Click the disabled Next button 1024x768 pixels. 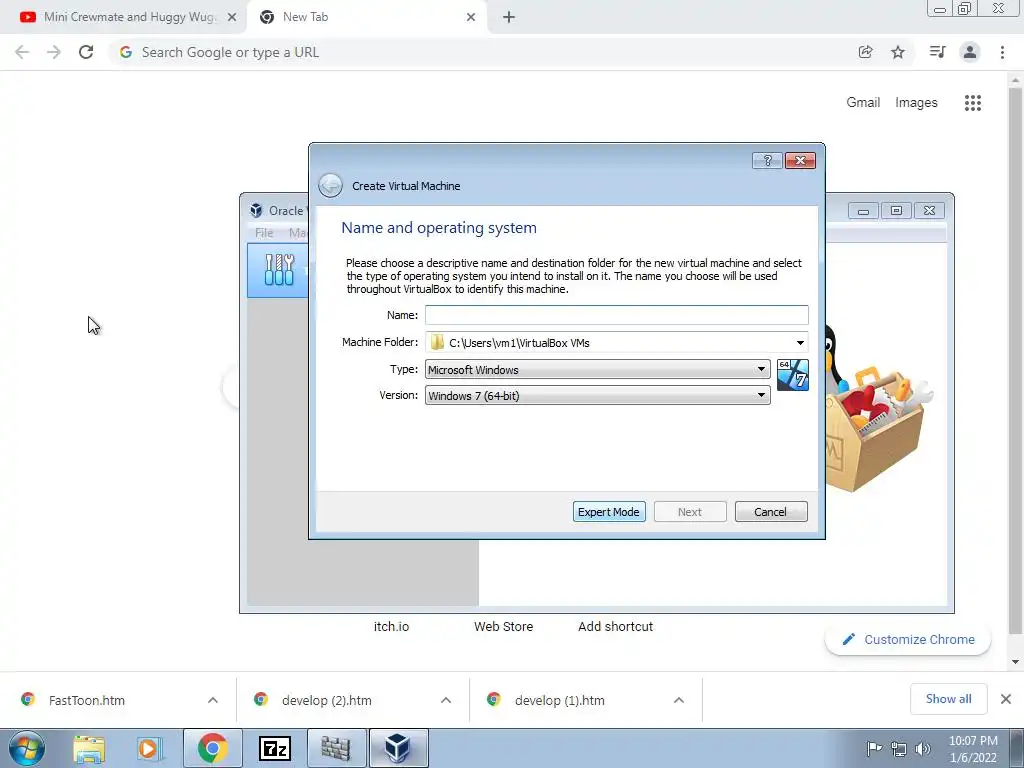(x=690, y=512)
